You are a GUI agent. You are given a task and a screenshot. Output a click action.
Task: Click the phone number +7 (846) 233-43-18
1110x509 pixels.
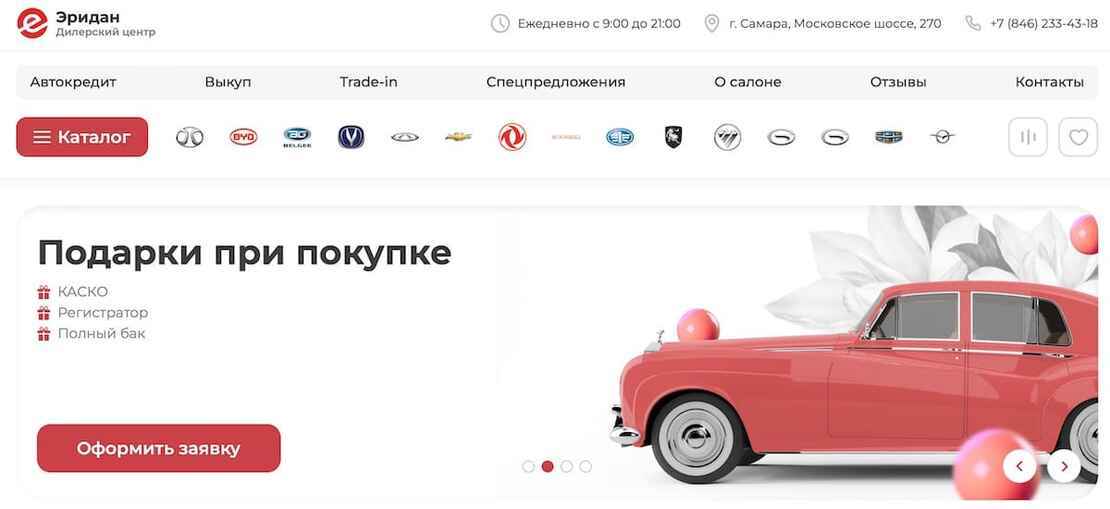coord(1043,23)
